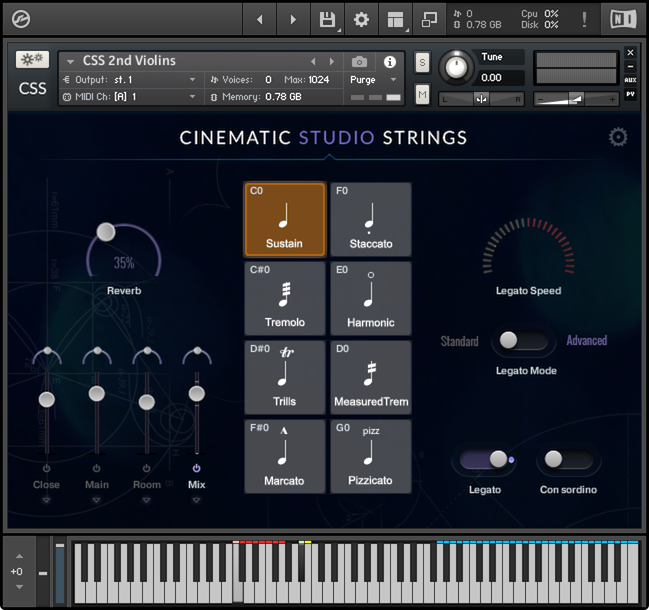Expand the Room mic output arrow
649x610 pixels.
tap(147, 500)
